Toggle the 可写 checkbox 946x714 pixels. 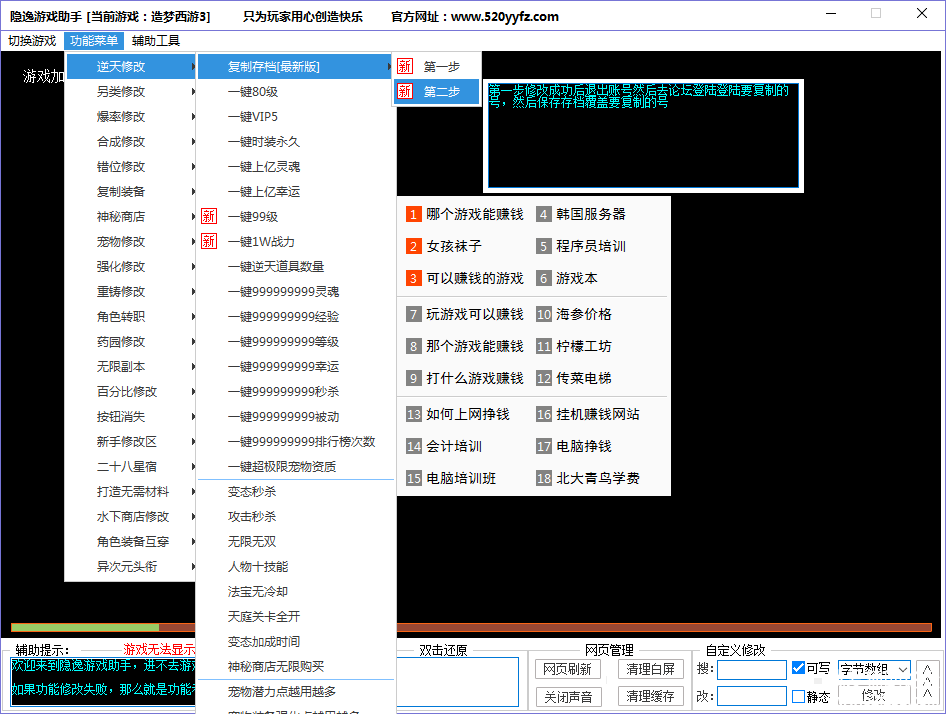pyautogui.click(x=798, y=668)
